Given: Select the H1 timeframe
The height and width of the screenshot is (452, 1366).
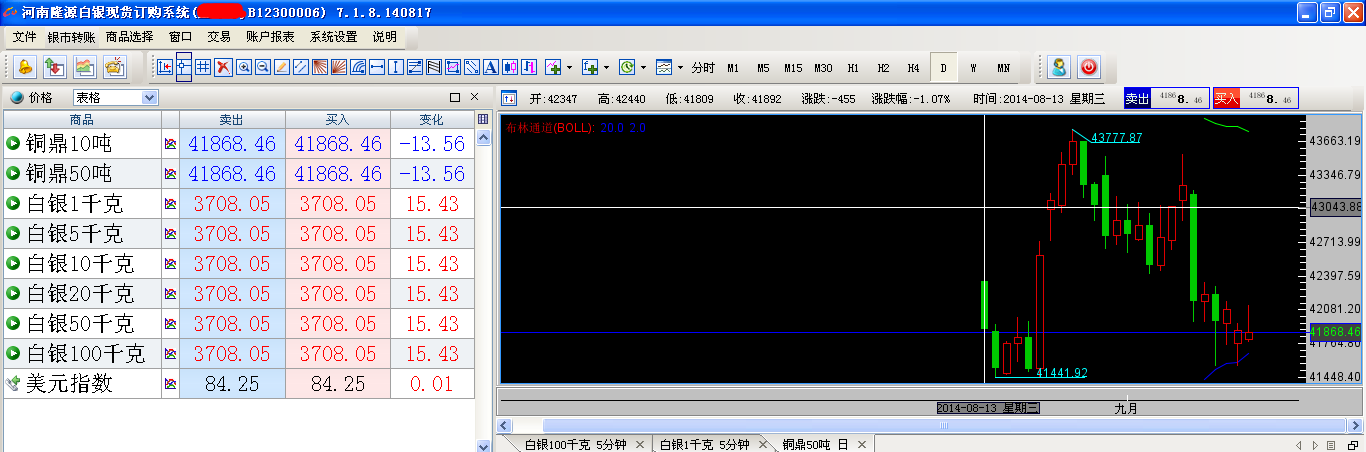Looking at the screenshot, I should tap(853, 68).
